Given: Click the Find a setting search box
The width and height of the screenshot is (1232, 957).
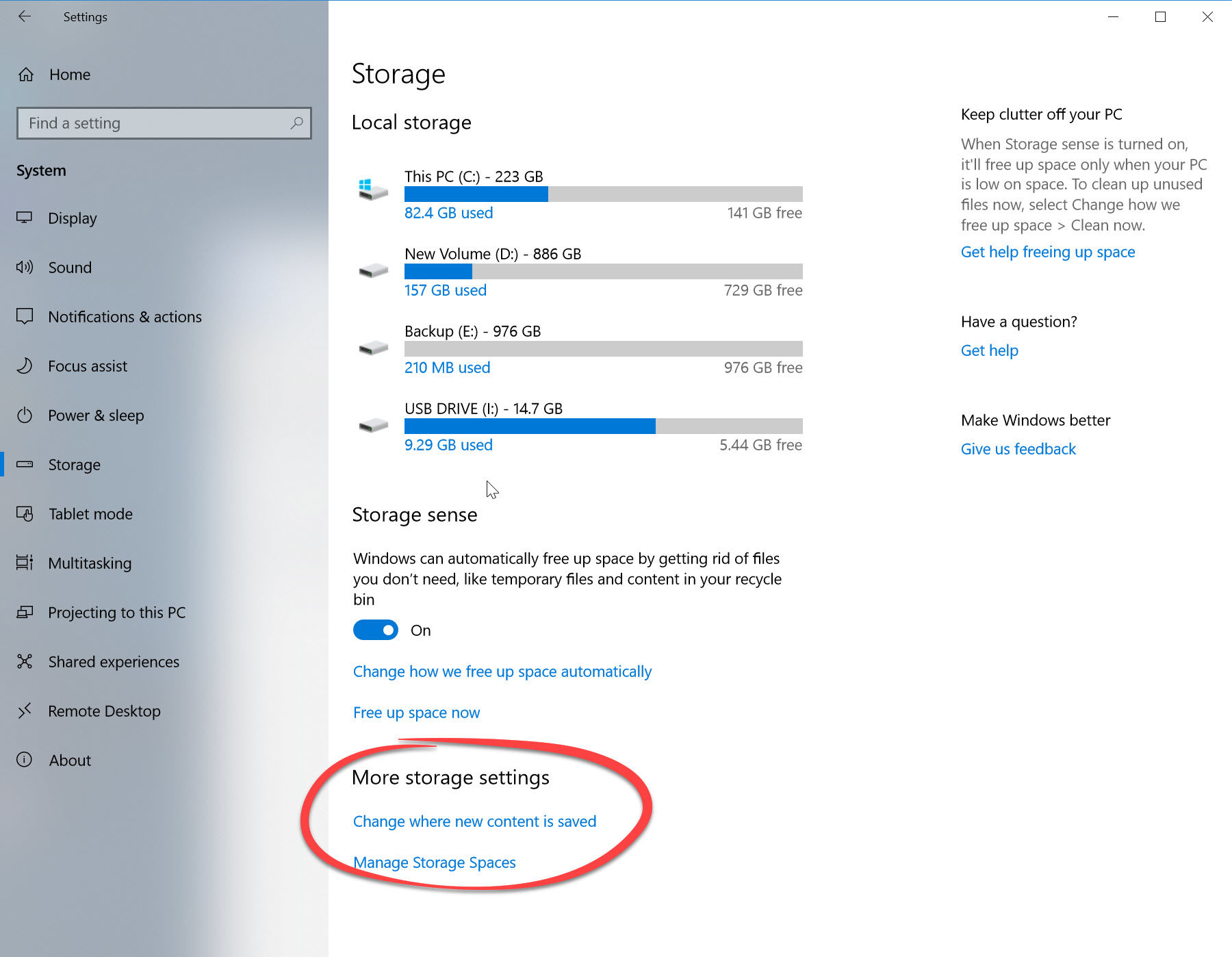Looking at the screenshot, I should [164, 123].
